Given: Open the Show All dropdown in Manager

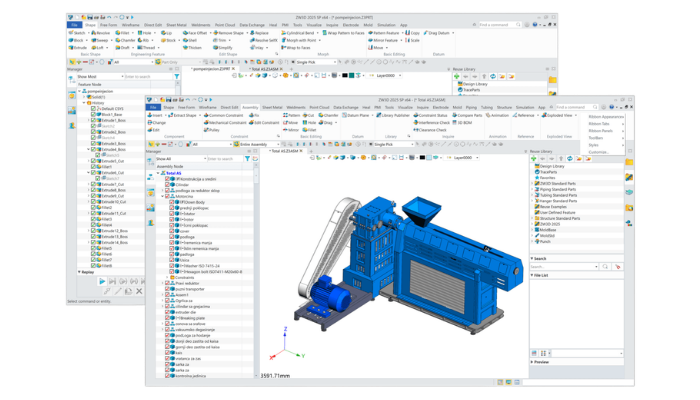Looking at the screenshot, I should coord(181,158).
